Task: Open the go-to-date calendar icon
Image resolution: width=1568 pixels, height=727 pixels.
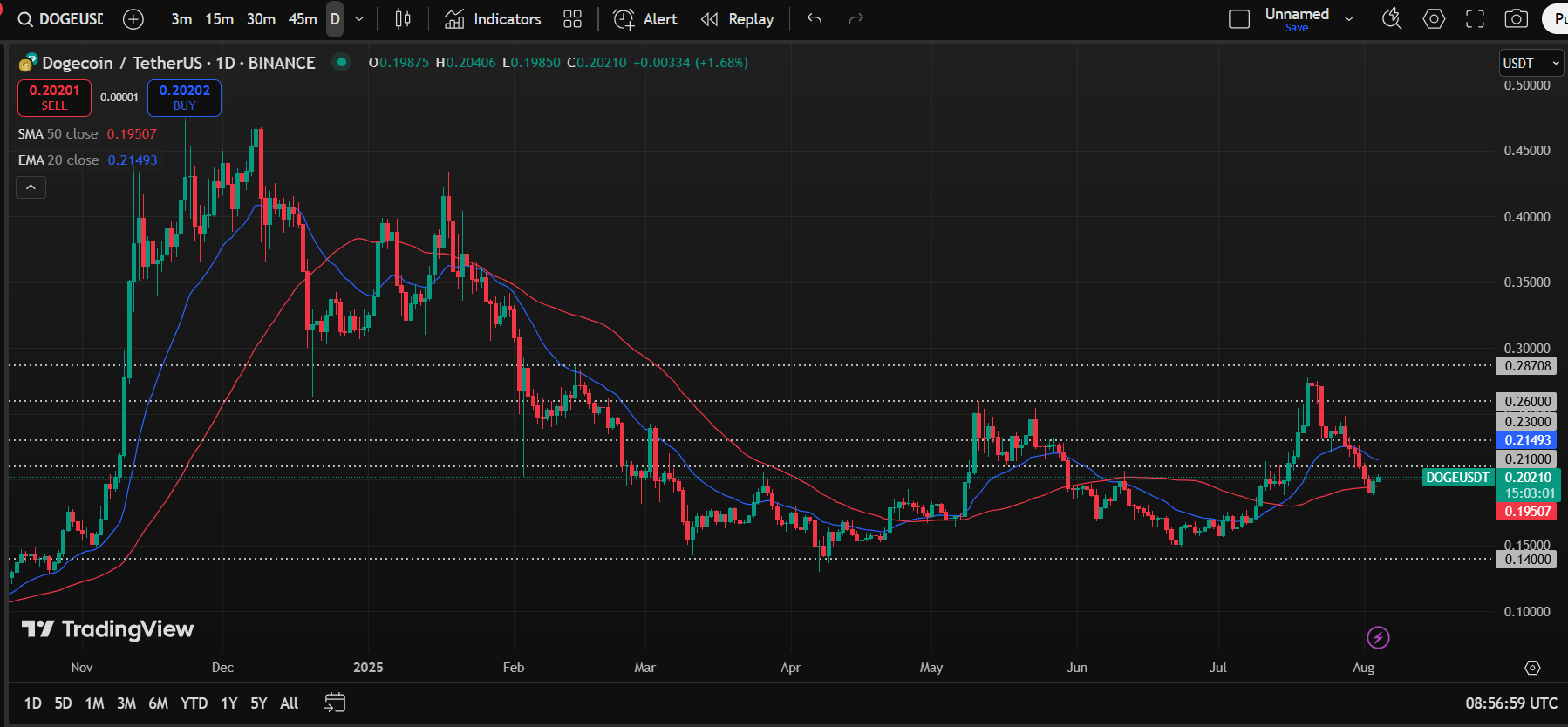Action: [335, 703]
